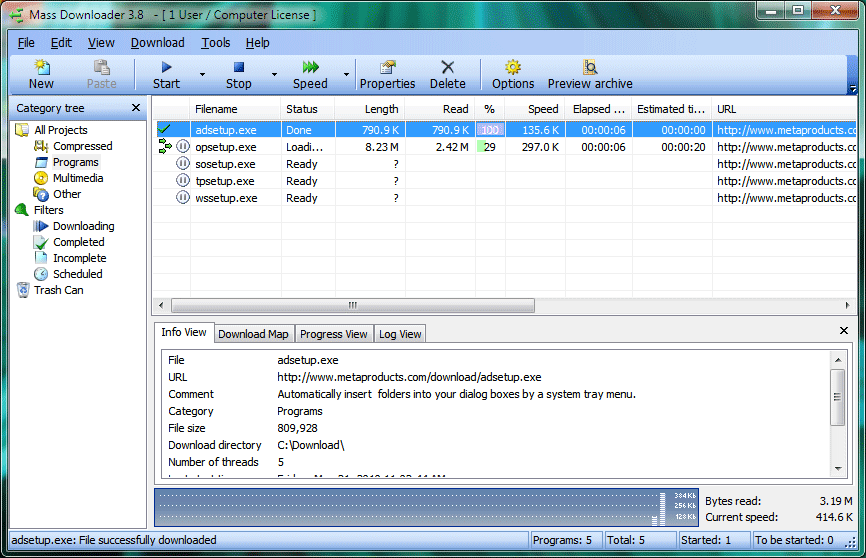Image resolution: width=866 pixels, height=558 pixels.
Task: Click the Scheduled filter clock icon
Action: click(x=41, y=274)
